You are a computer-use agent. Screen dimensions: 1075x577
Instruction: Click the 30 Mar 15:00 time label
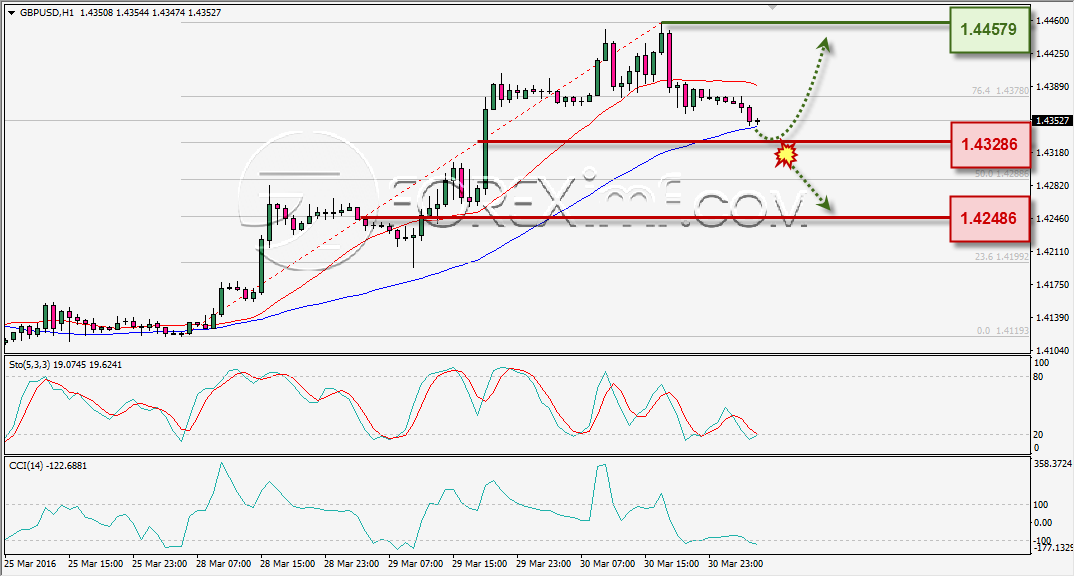(x=672, y=564)
